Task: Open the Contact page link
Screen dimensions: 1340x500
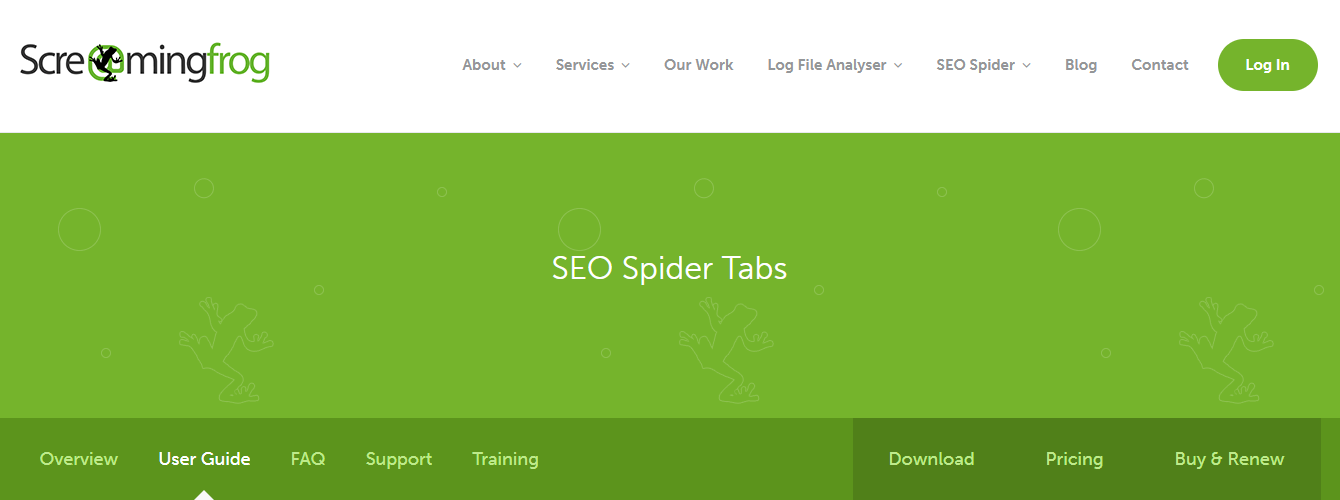Action: pos(1160,65)
